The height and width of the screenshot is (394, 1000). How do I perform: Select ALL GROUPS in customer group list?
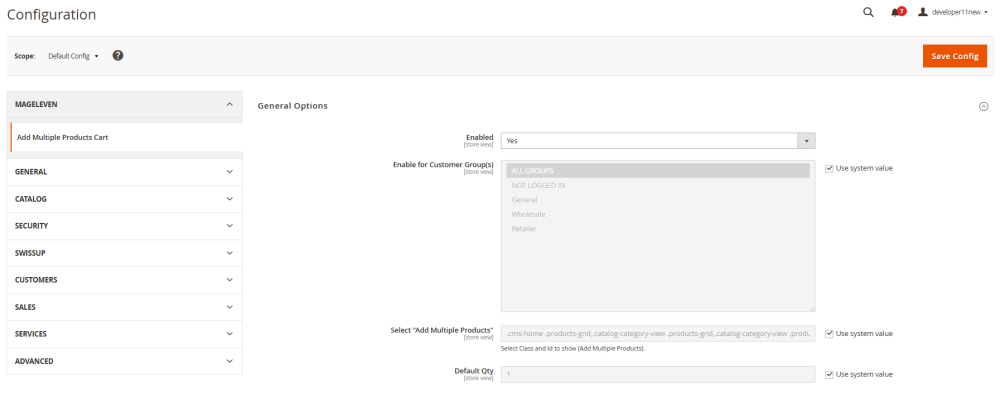tap(658, 171)
